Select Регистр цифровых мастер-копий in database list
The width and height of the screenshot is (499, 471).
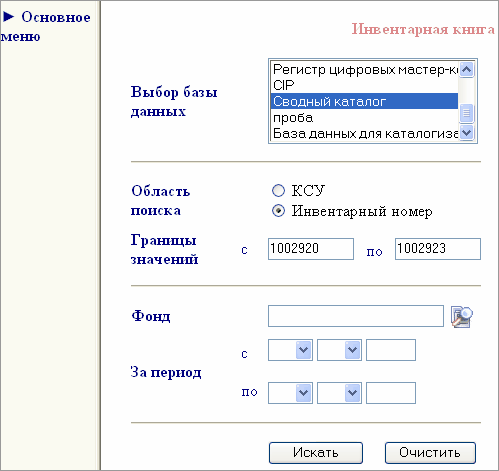click(x=365, y=69)
